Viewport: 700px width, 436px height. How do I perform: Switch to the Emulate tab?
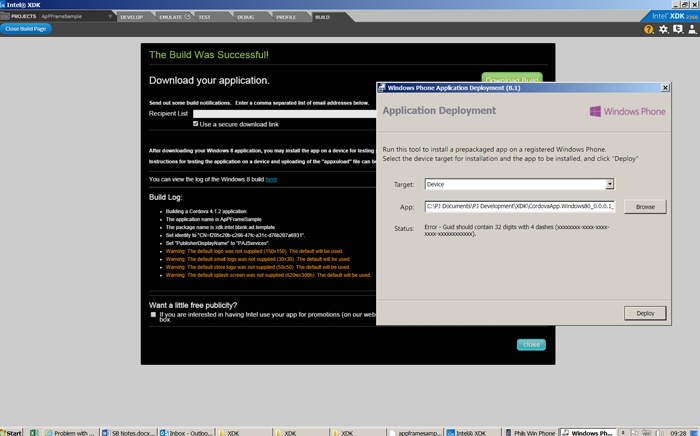(171, 17)
